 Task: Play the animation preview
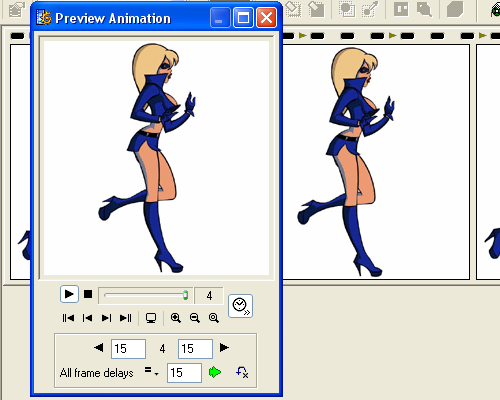69,294
